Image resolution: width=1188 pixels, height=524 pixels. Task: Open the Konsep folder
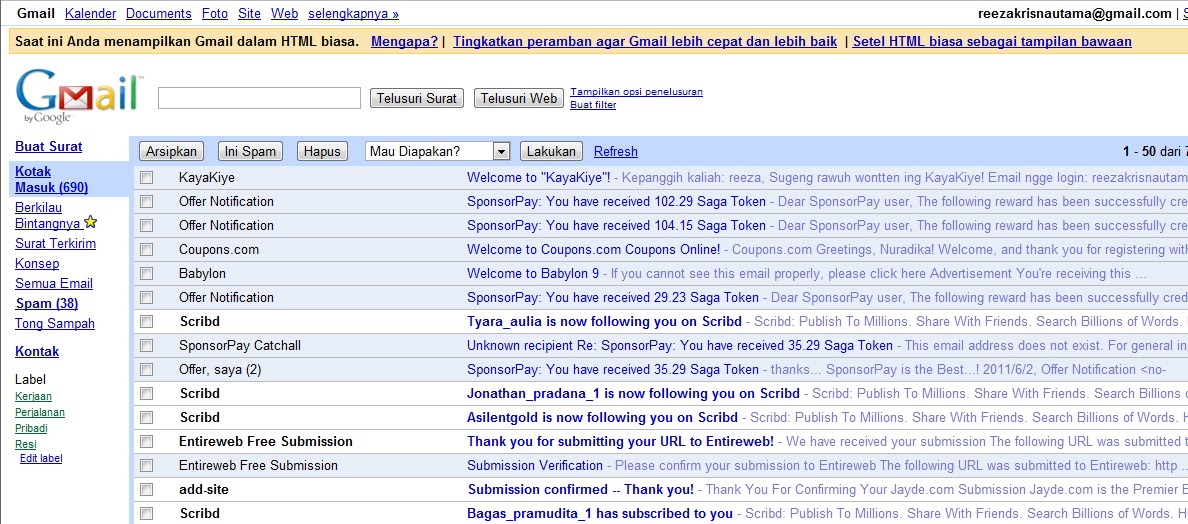[37, 264]
